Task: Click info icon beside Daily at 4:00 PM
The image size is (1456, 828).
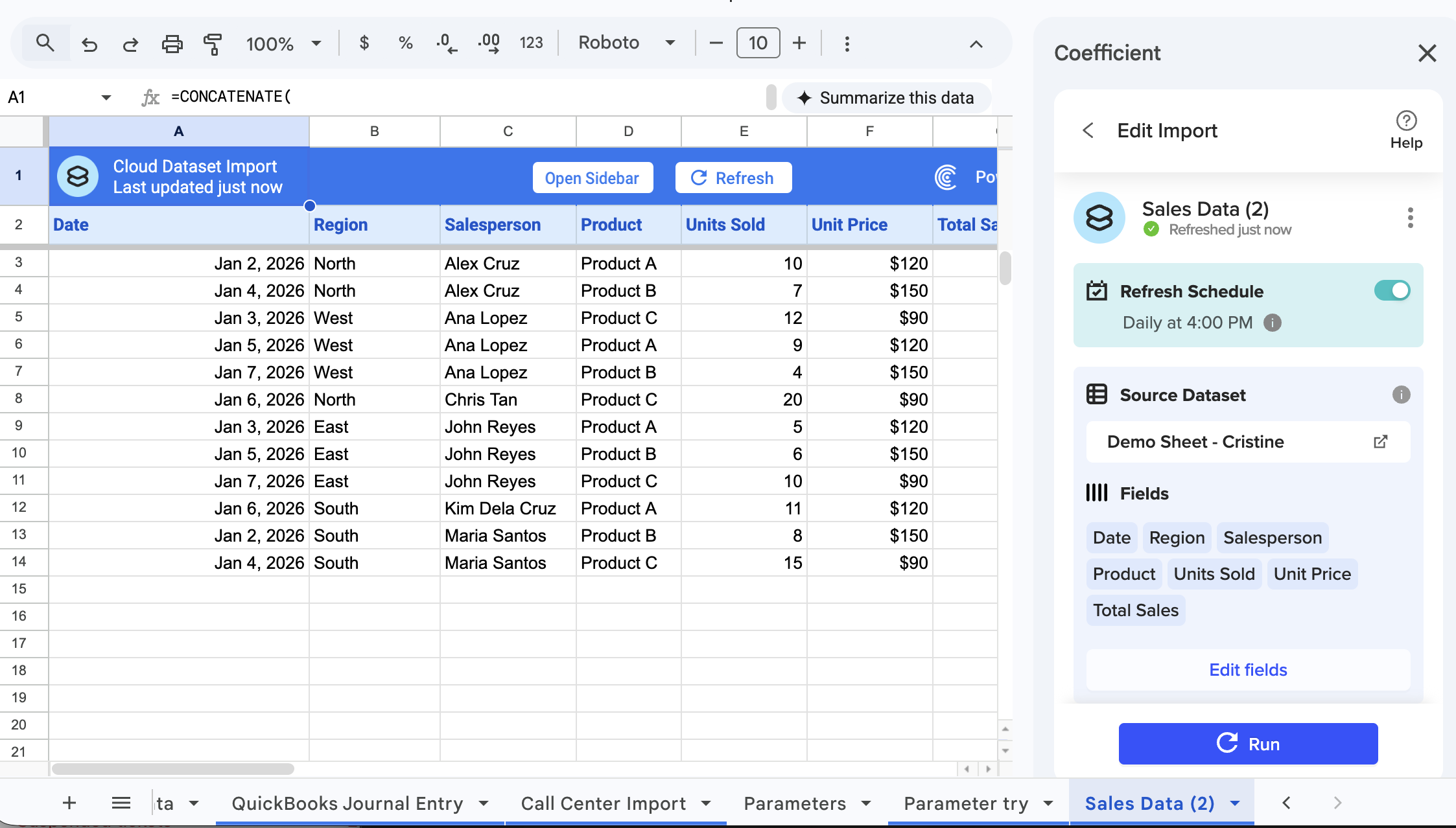Action: (x=1273, y=323)
